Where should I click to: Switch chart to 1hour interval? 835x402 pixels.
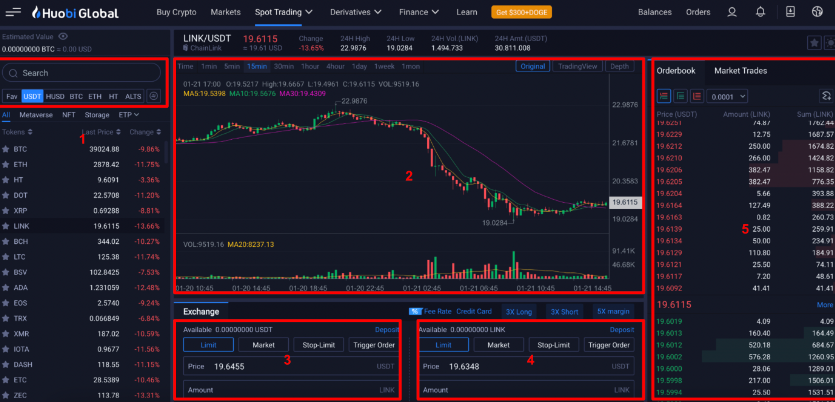310,67
